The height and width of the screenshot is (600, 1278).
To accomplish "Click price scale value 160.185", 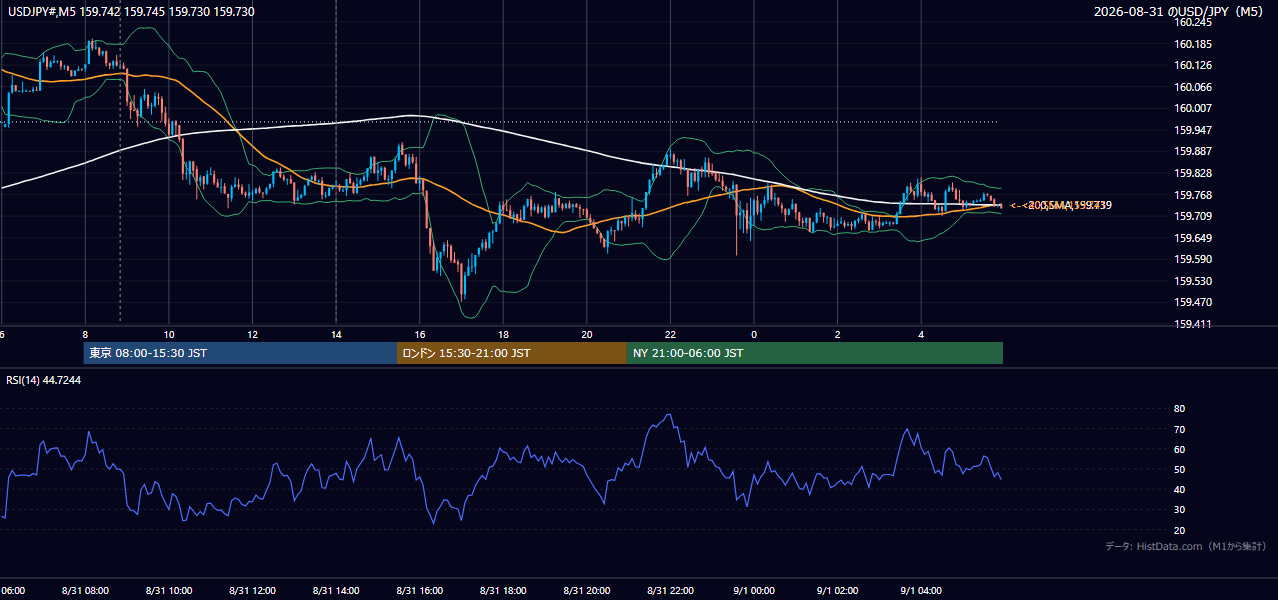I will tap(1194, 44).
